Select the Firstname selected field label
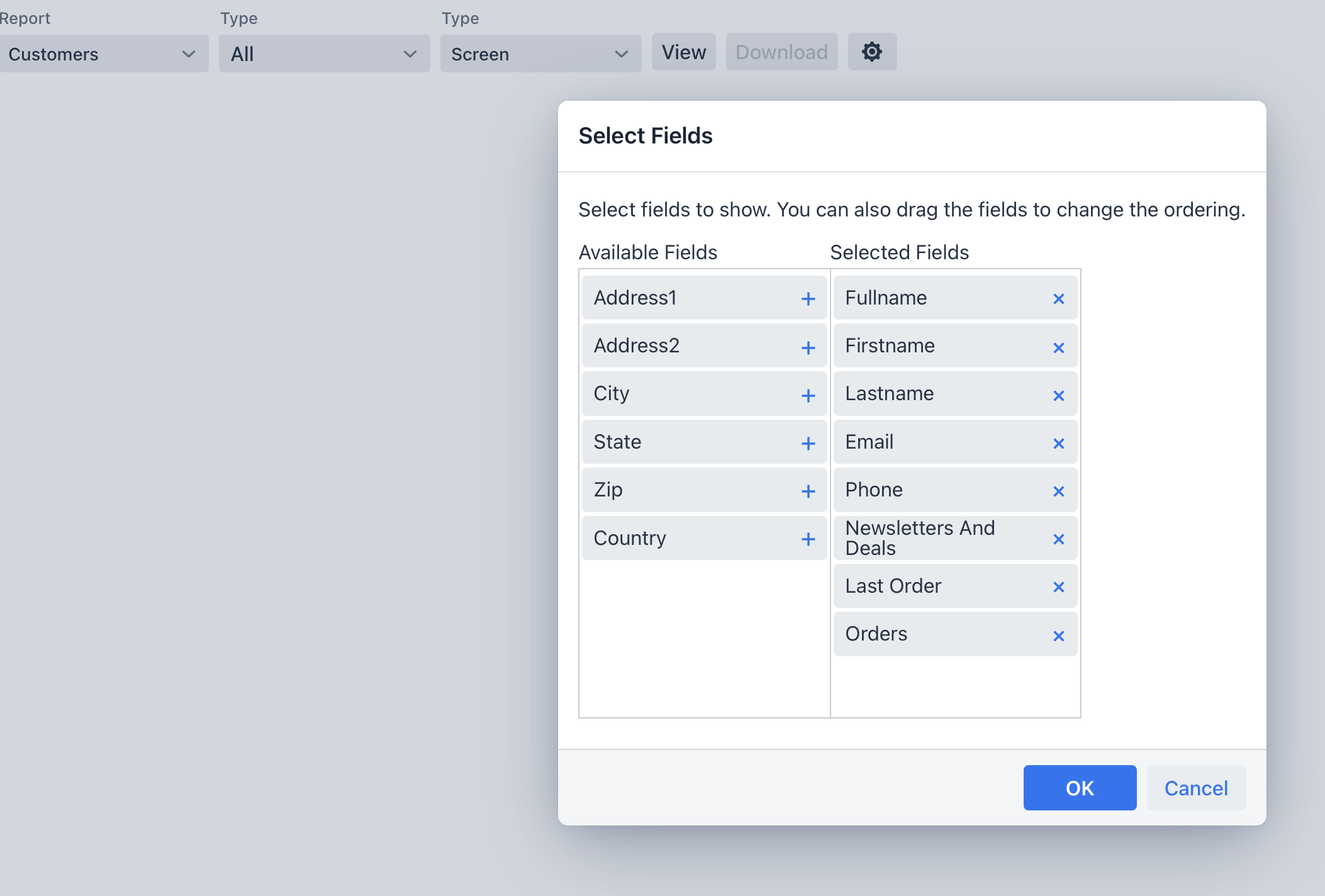This screenshot has height=896, width=1325. pyautogui.click(x=890, y=345)
